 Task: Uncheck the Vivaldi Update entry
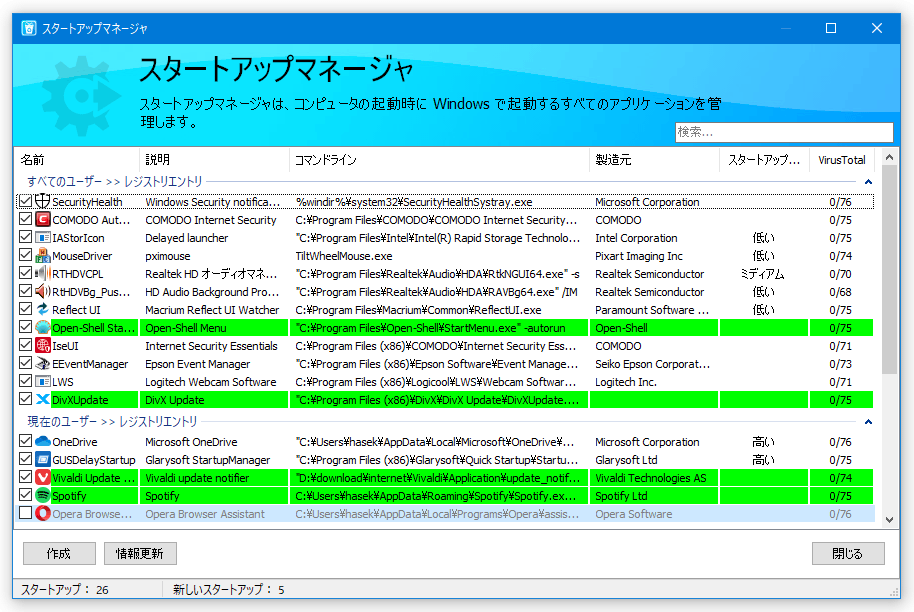pos(25,477)
